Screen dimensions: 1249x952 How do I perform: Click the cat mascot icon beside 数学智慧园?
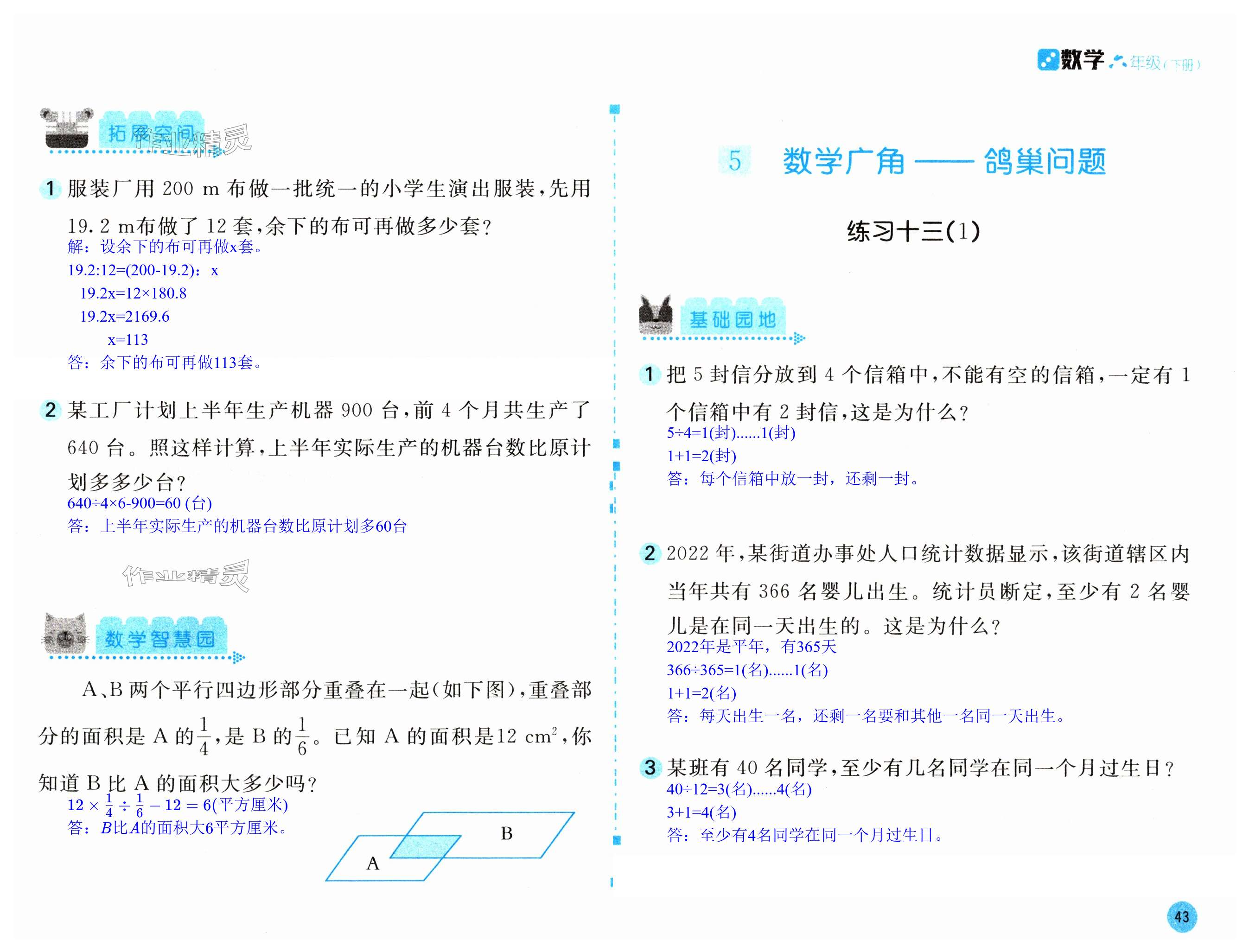click(x=66, y=634)
